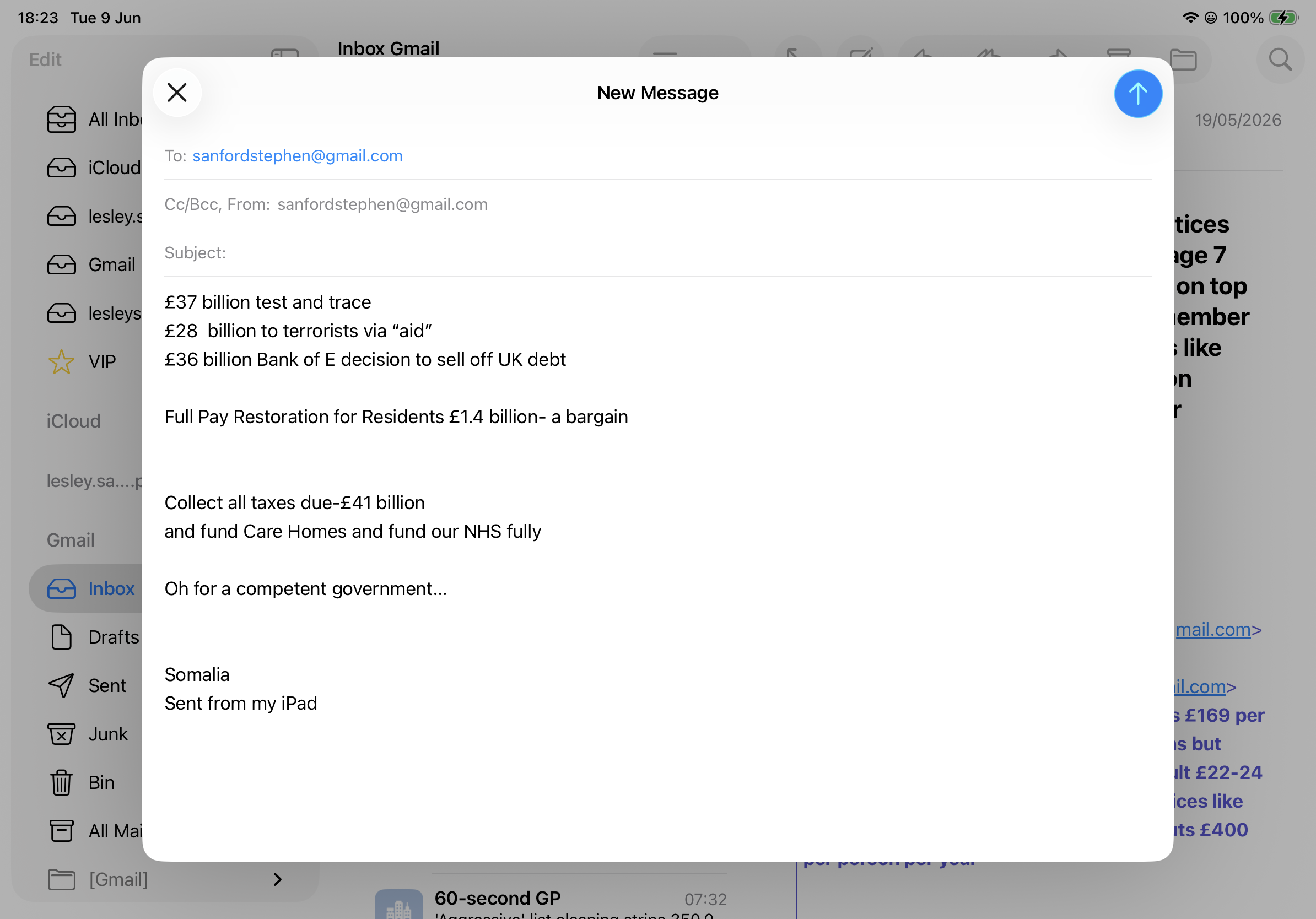This screenshot has width=1316, height=919.
Task: Expand the [Gmail] folder chevron
Action: click(277, 879)
